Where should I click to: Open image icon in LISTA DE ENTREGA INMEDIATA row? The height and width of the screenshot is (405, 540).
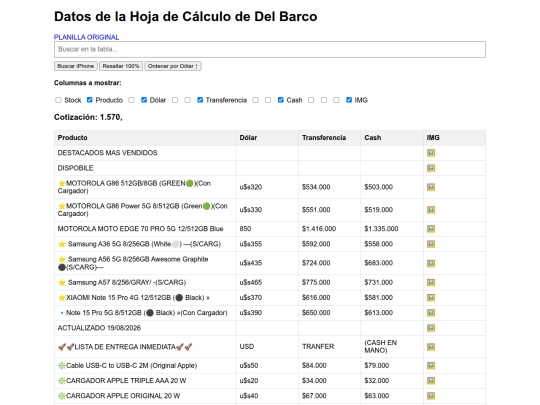(x=431, y=347)
